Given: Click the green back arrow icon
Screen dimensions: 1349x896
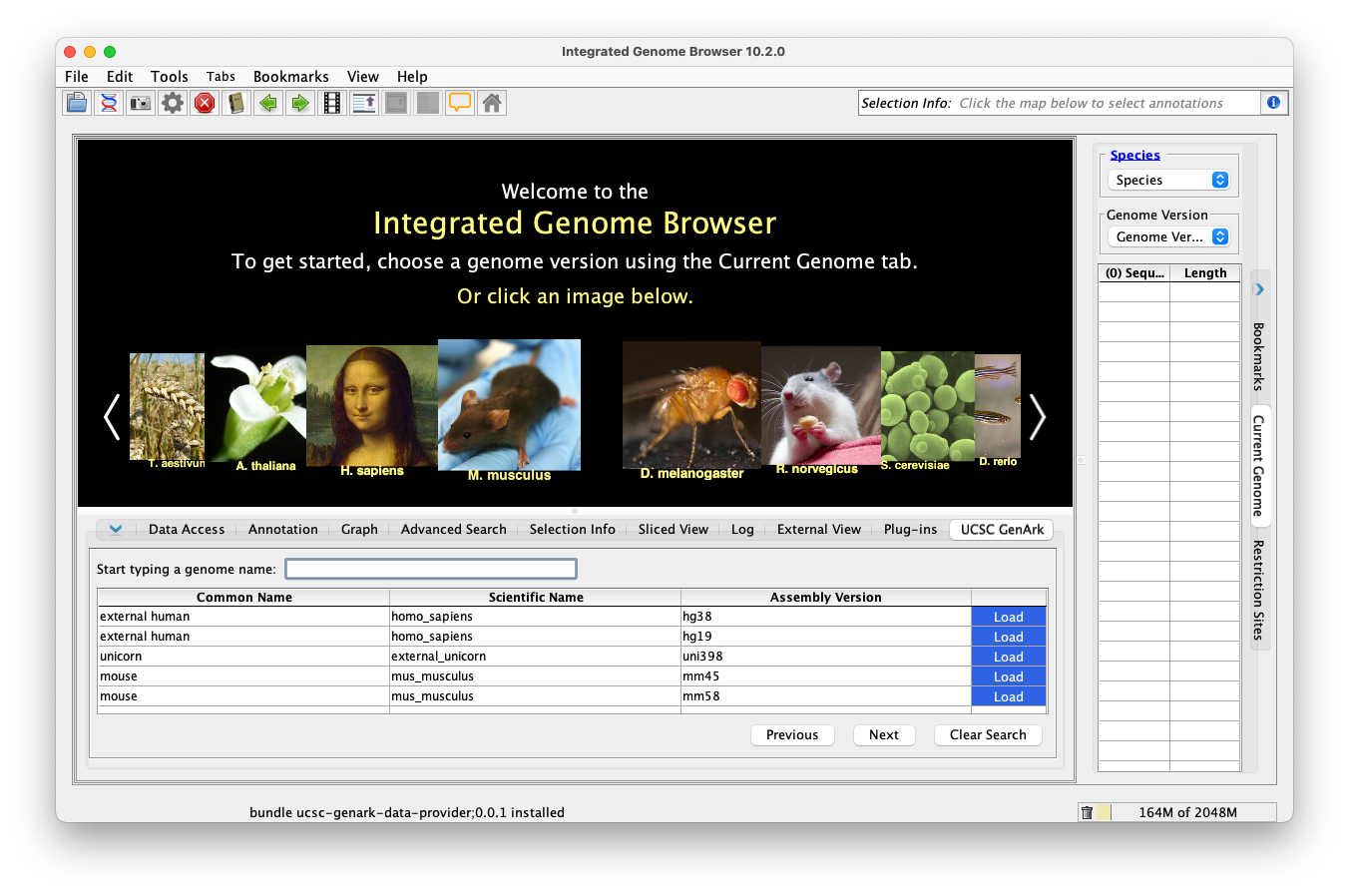Looking at the screenshot, I should (x=268, y=103).
